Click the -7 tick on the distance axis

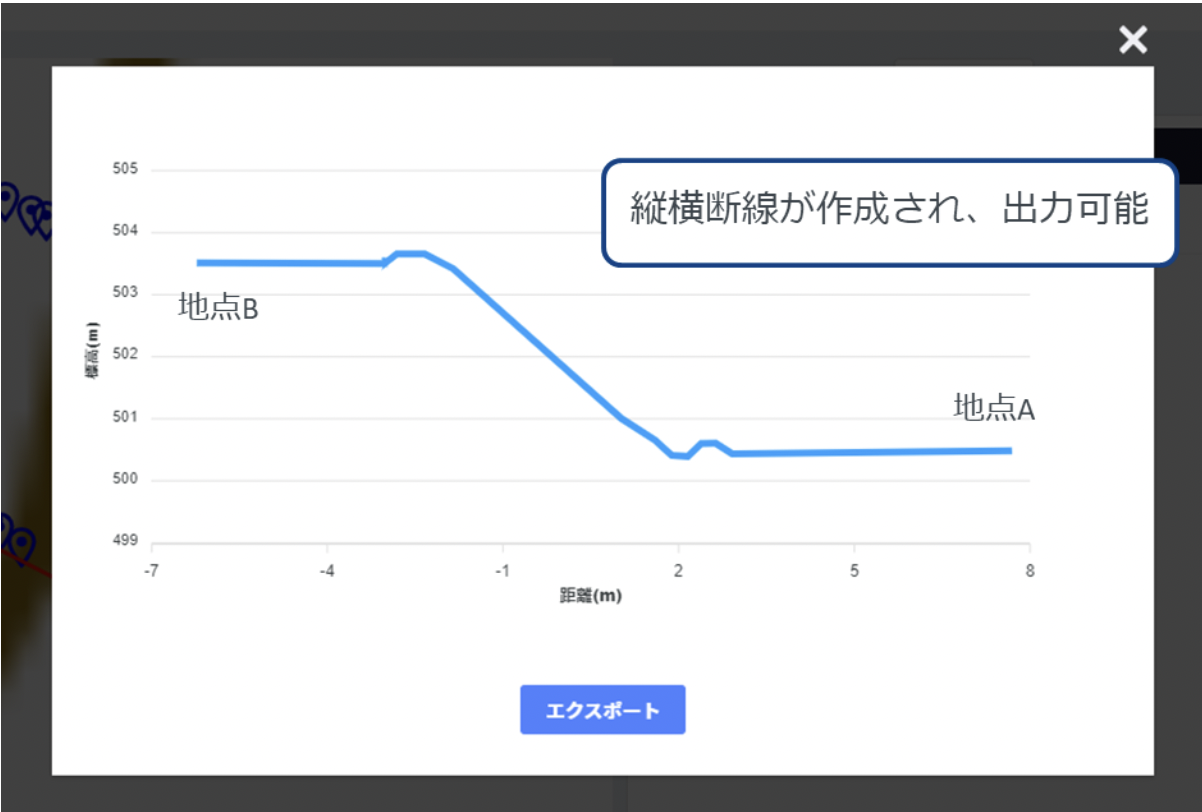[x=151, y=571]
